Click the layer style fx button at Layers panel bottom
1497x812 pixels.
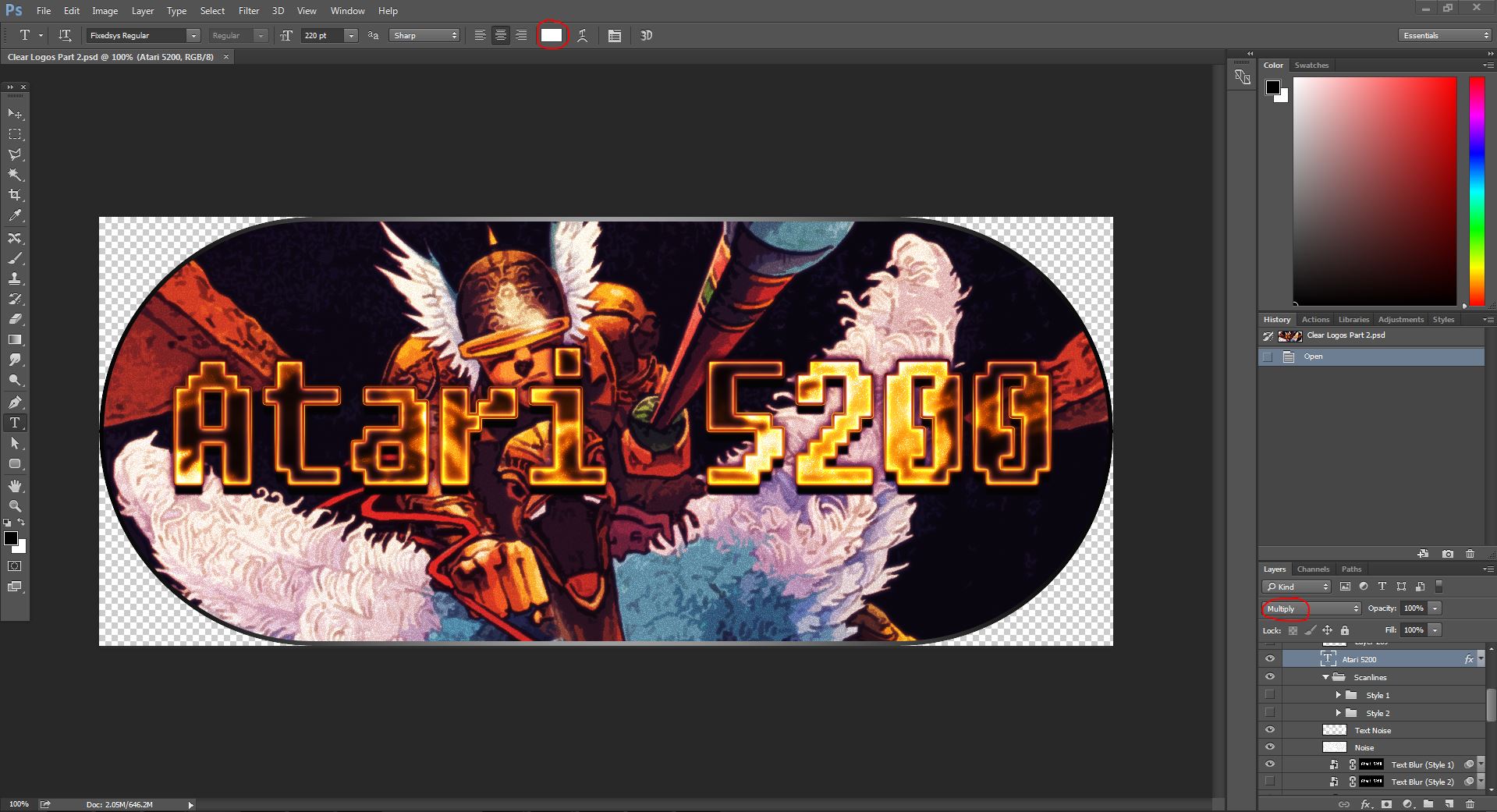[x=1366, y=803]
